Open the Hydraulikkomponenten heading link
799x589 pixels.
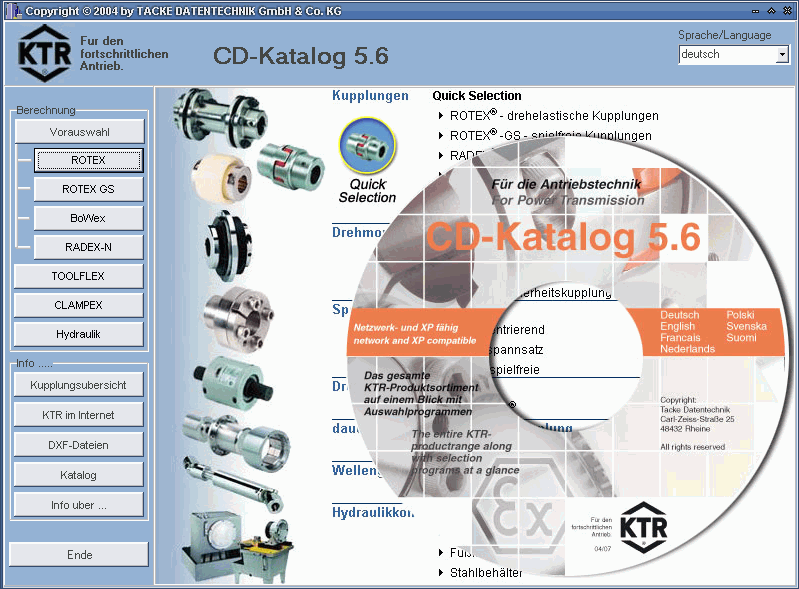(x=373, y=512)
